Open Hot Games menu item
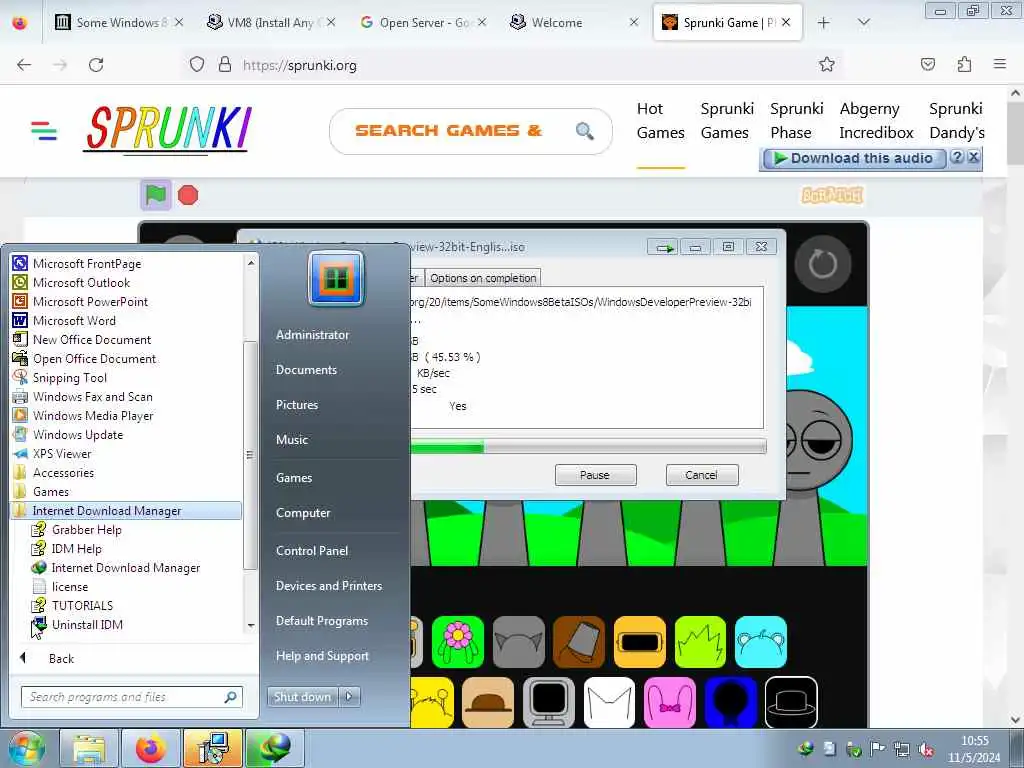Image resolution: width=1024 pixels, height=768 pixels. (x=661, y=121)
